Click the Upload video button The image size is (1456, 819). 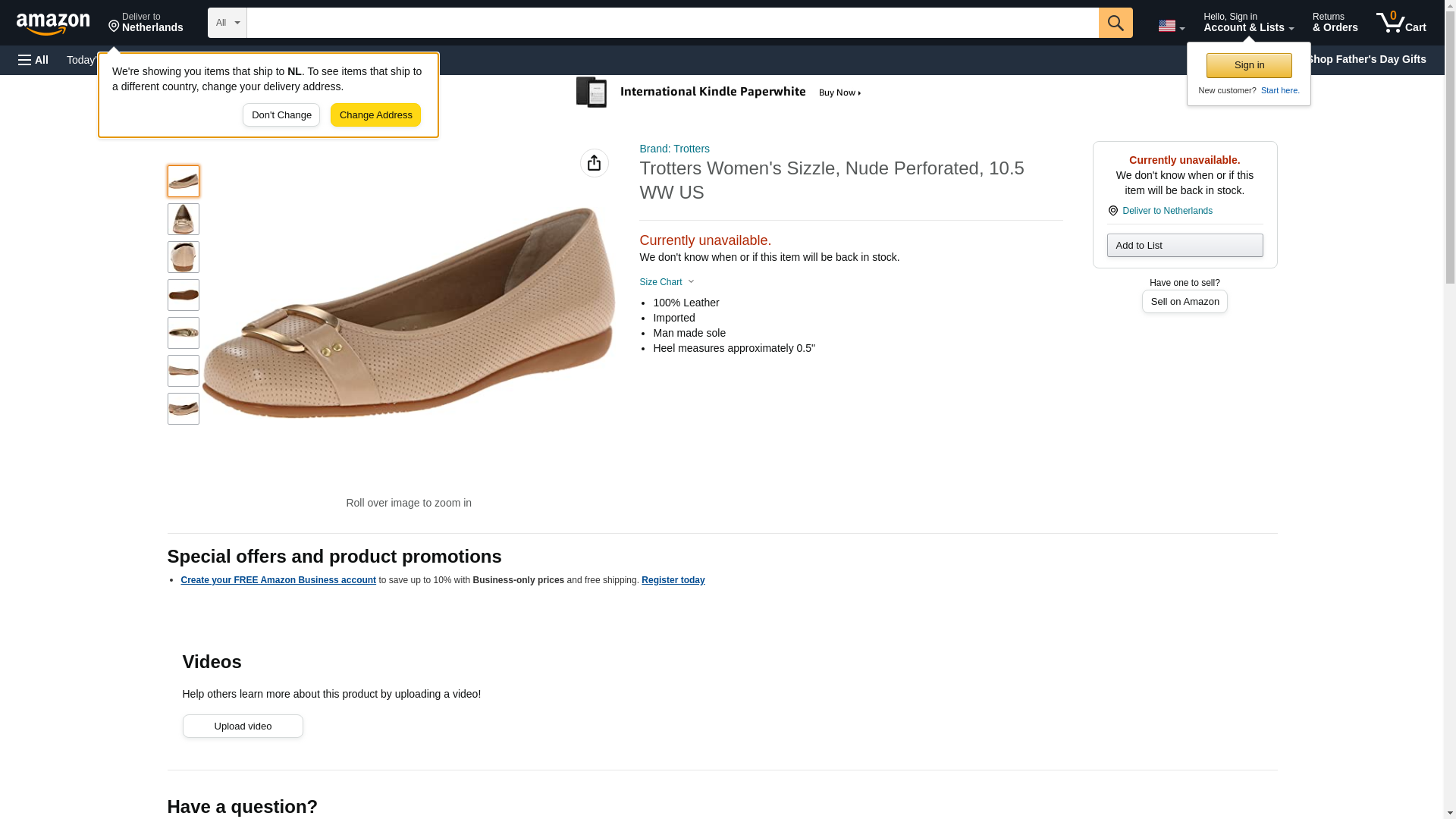click(x=243, y=726)
